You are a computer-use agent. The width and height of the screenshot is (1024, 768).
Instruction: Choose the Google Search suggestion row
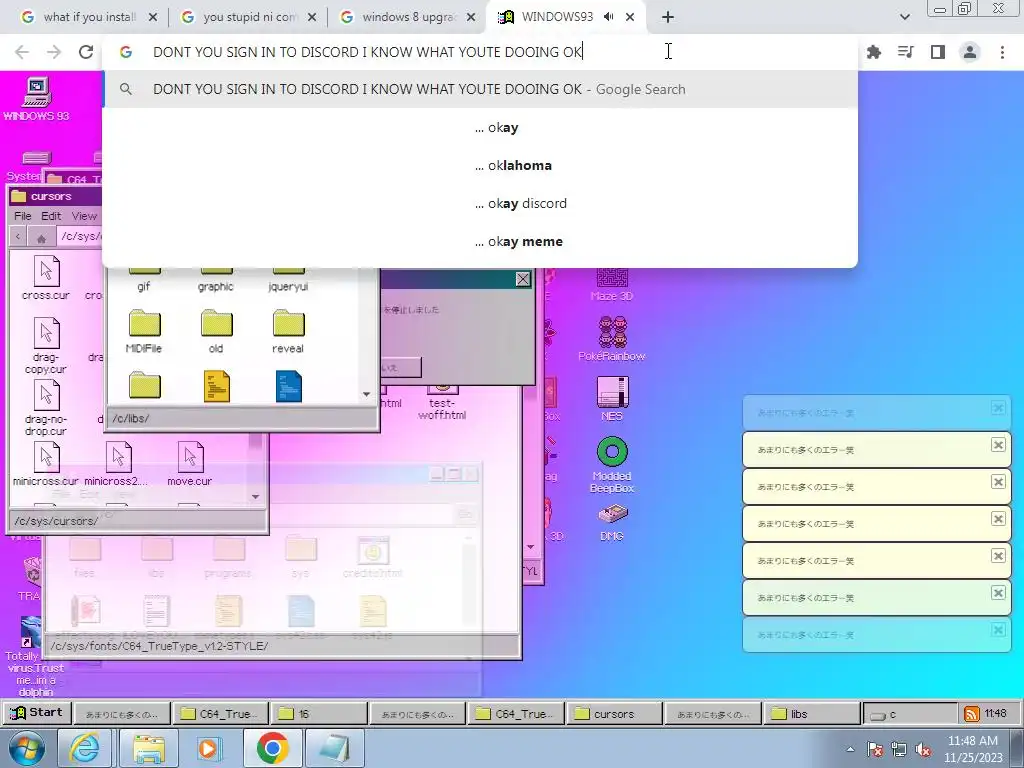(480, 89)
